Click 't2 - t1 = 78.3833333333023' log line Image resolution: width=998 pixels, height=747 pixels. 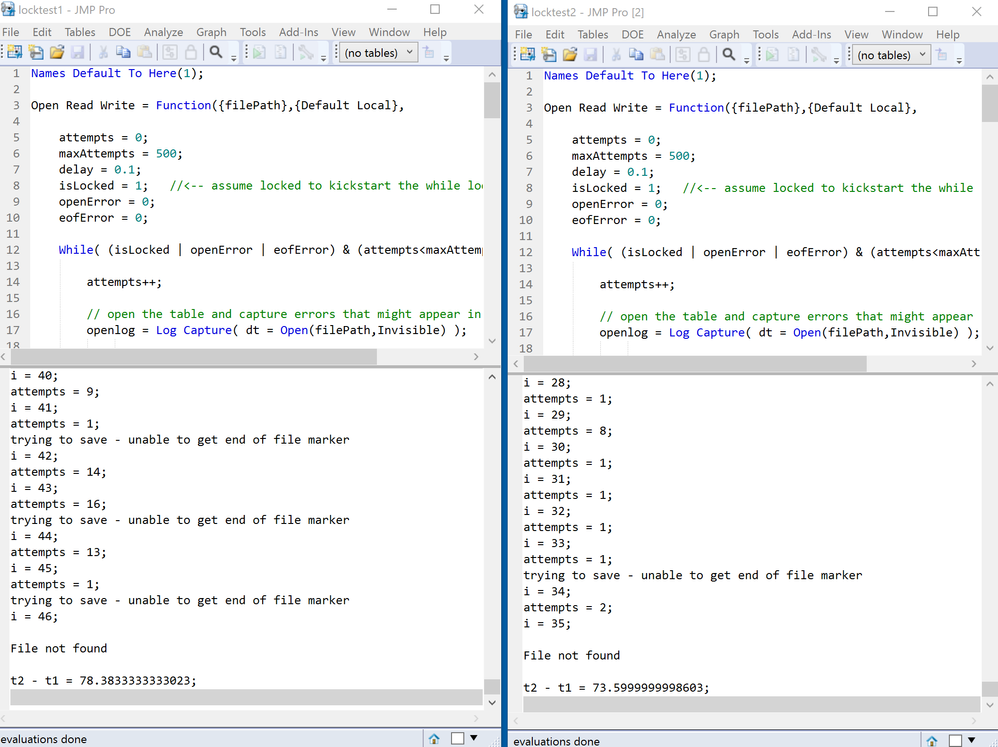[x=103, y=680]
